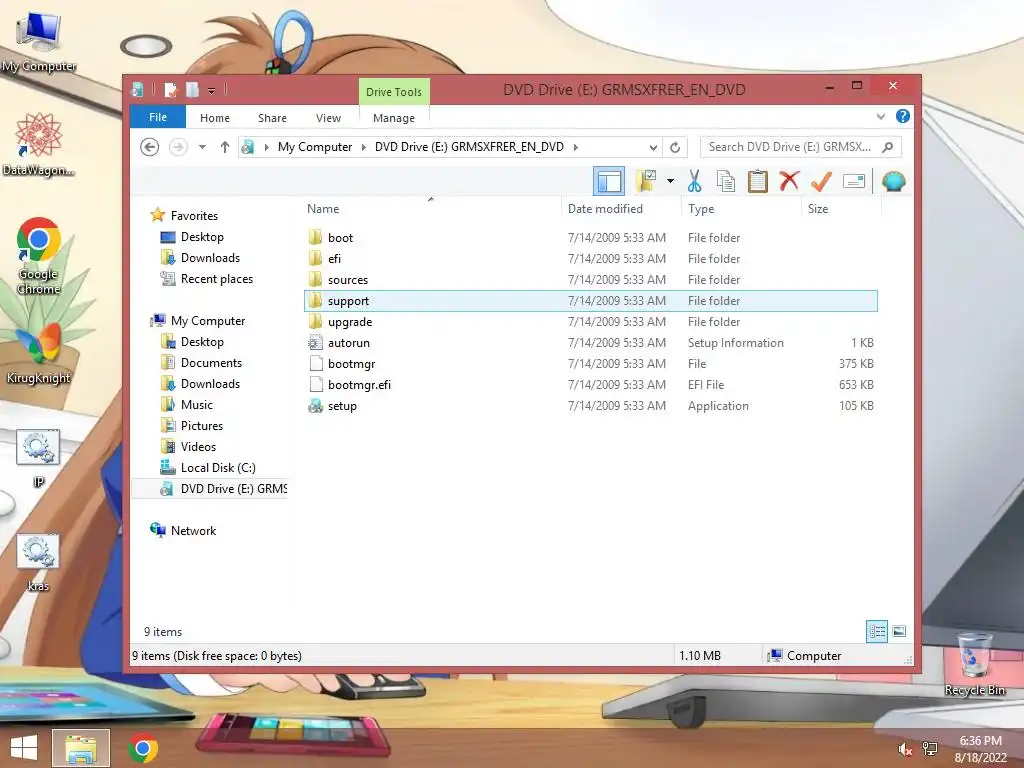Click the network tray icon

[x=930, y=749]
